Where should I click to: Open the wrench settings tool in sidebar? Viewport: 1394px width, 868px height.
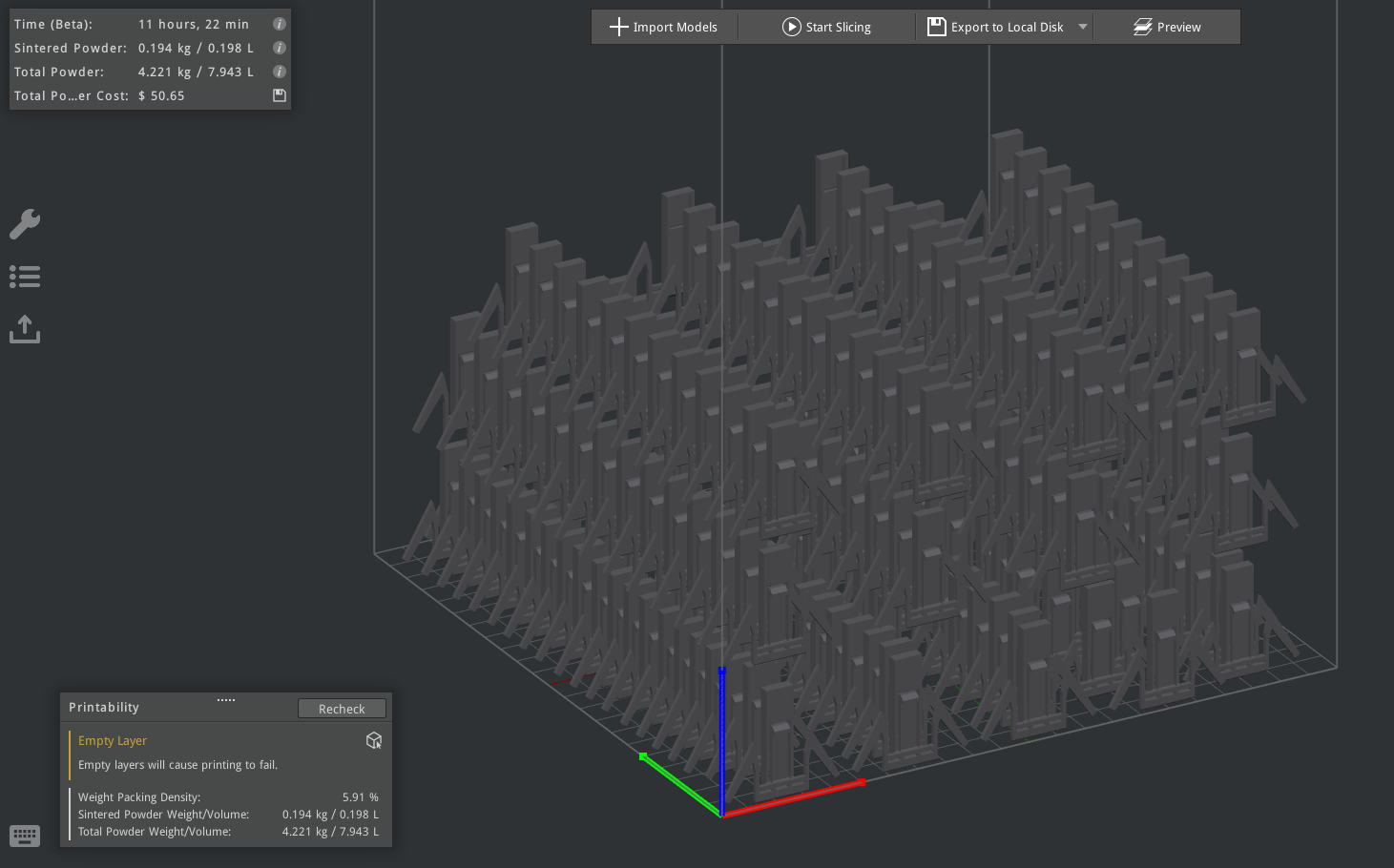(x=25, y=224)
